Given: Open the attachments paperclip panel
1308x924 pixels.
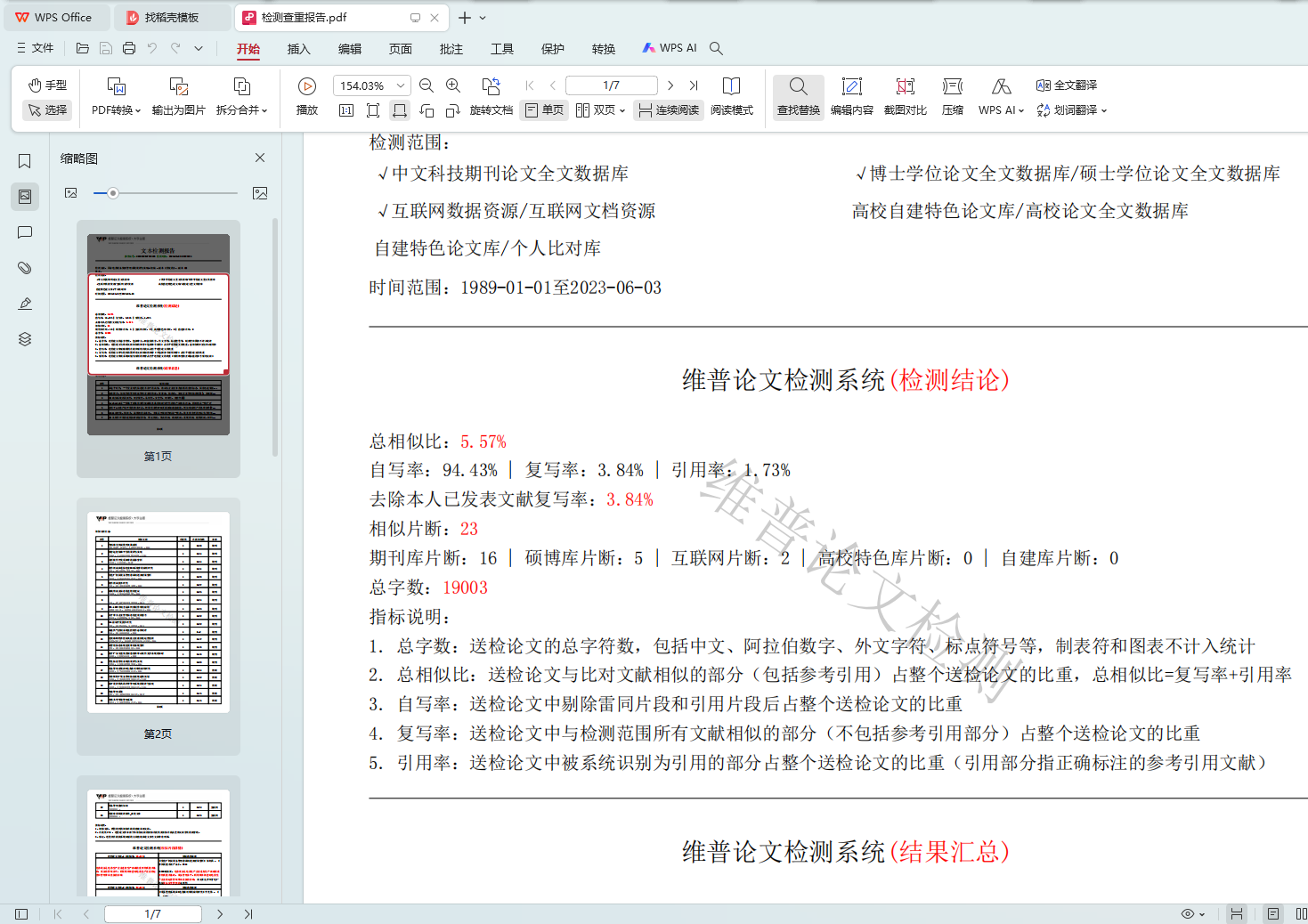Looking at the screenshot, I should [25, 268].
